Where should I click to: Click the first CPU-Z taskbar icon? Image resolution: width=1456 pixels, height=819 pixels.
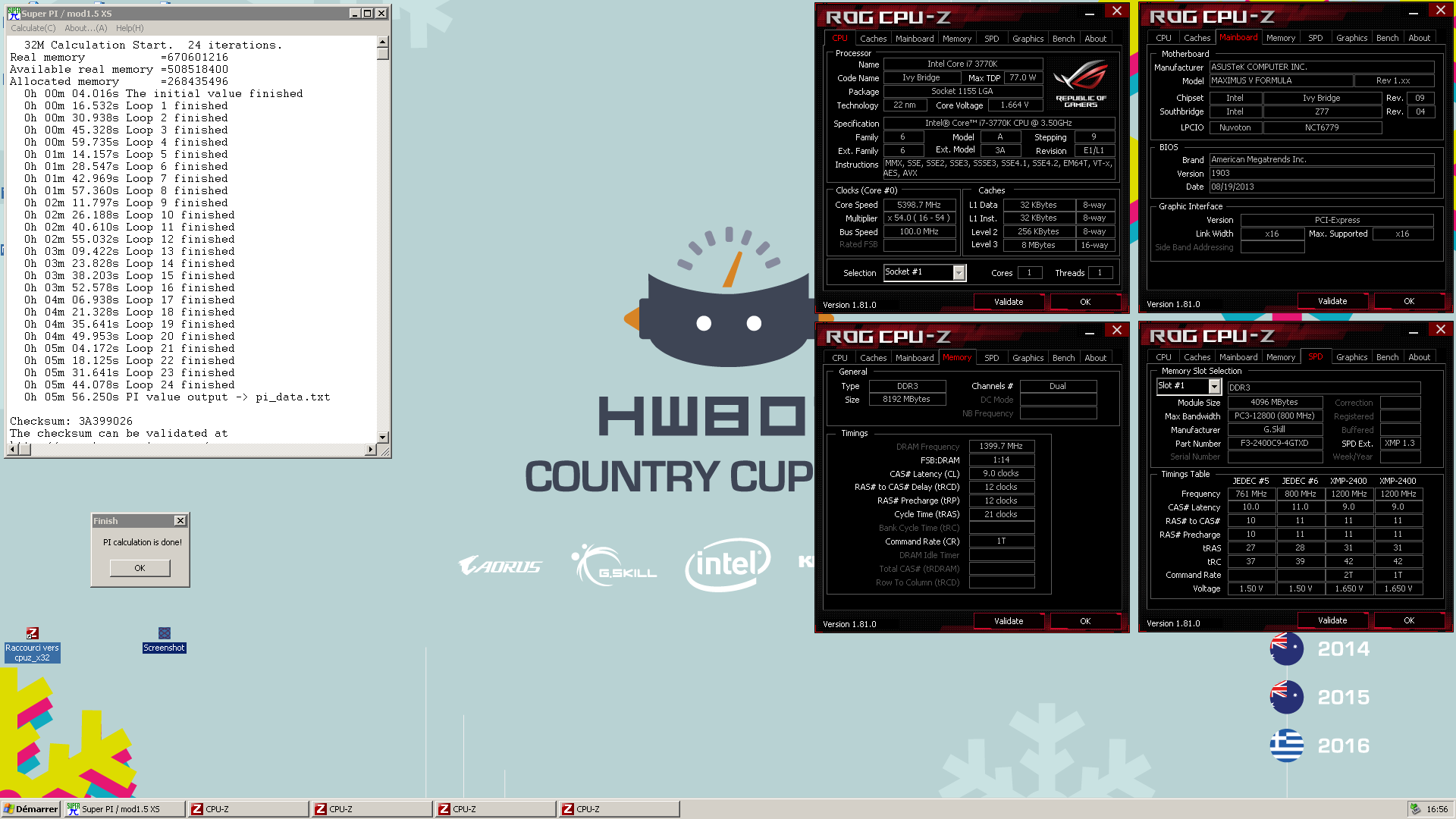pyautogui.click(x=248, y=809)
